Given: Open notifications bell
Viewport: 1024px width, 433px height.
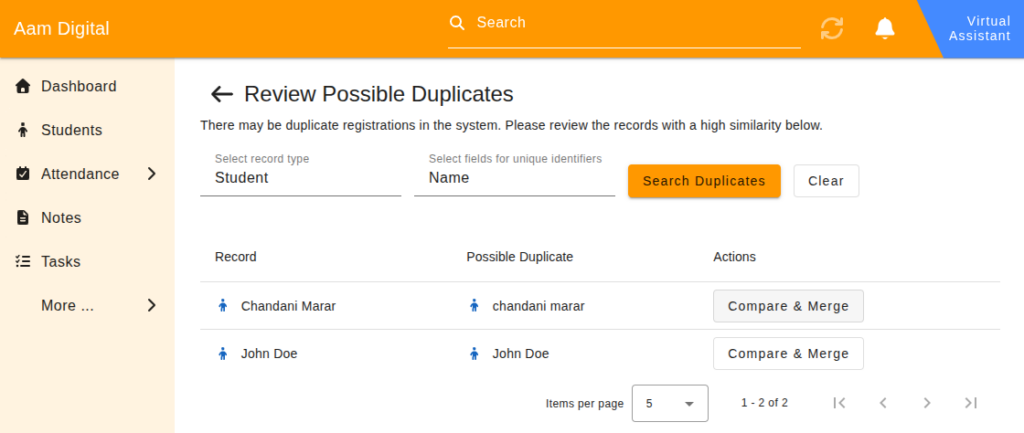Looking at the screenshot, I should coord(884,28).
